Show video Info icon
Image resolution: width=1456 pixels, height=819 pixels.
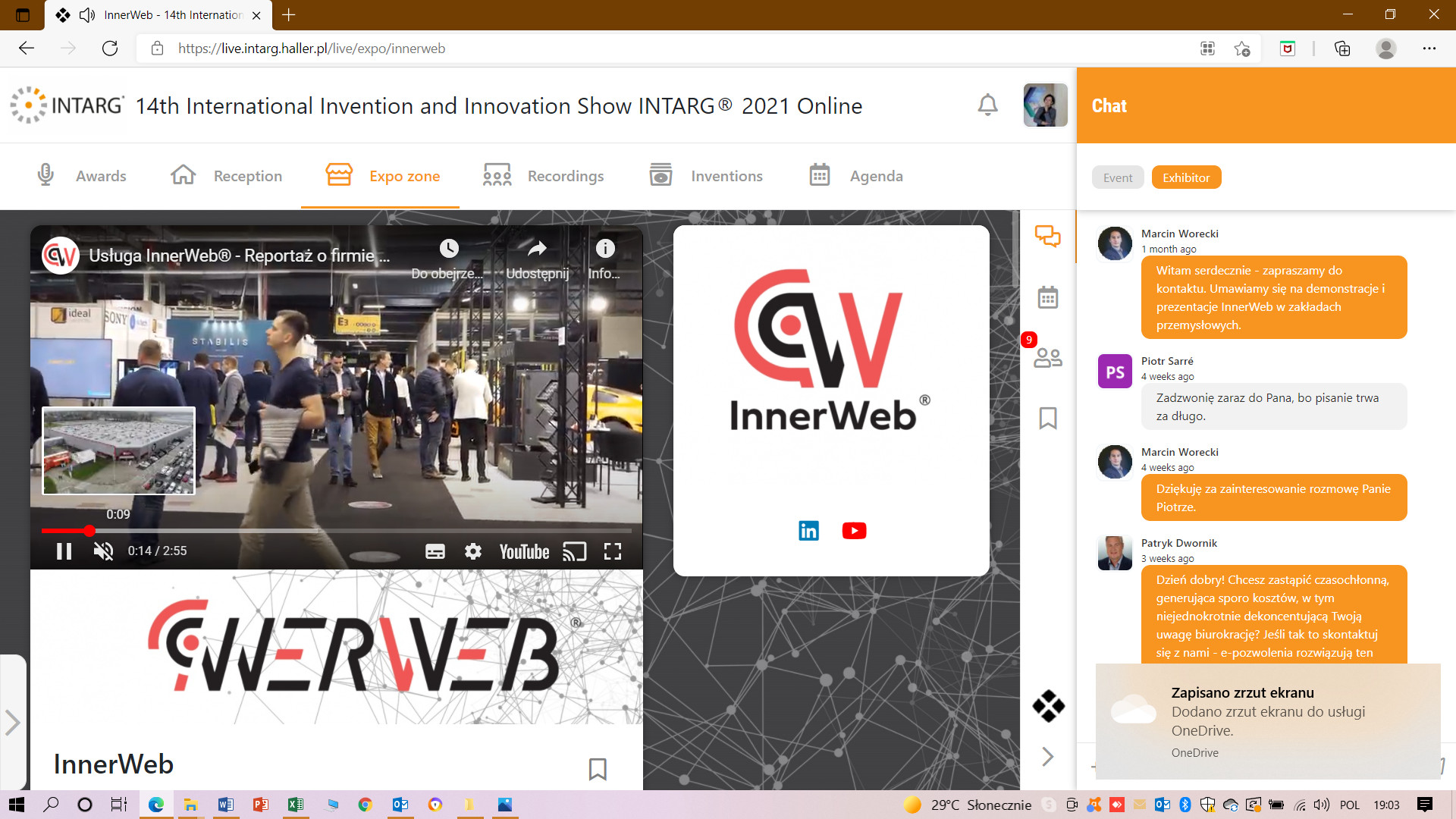coord(605,248)
